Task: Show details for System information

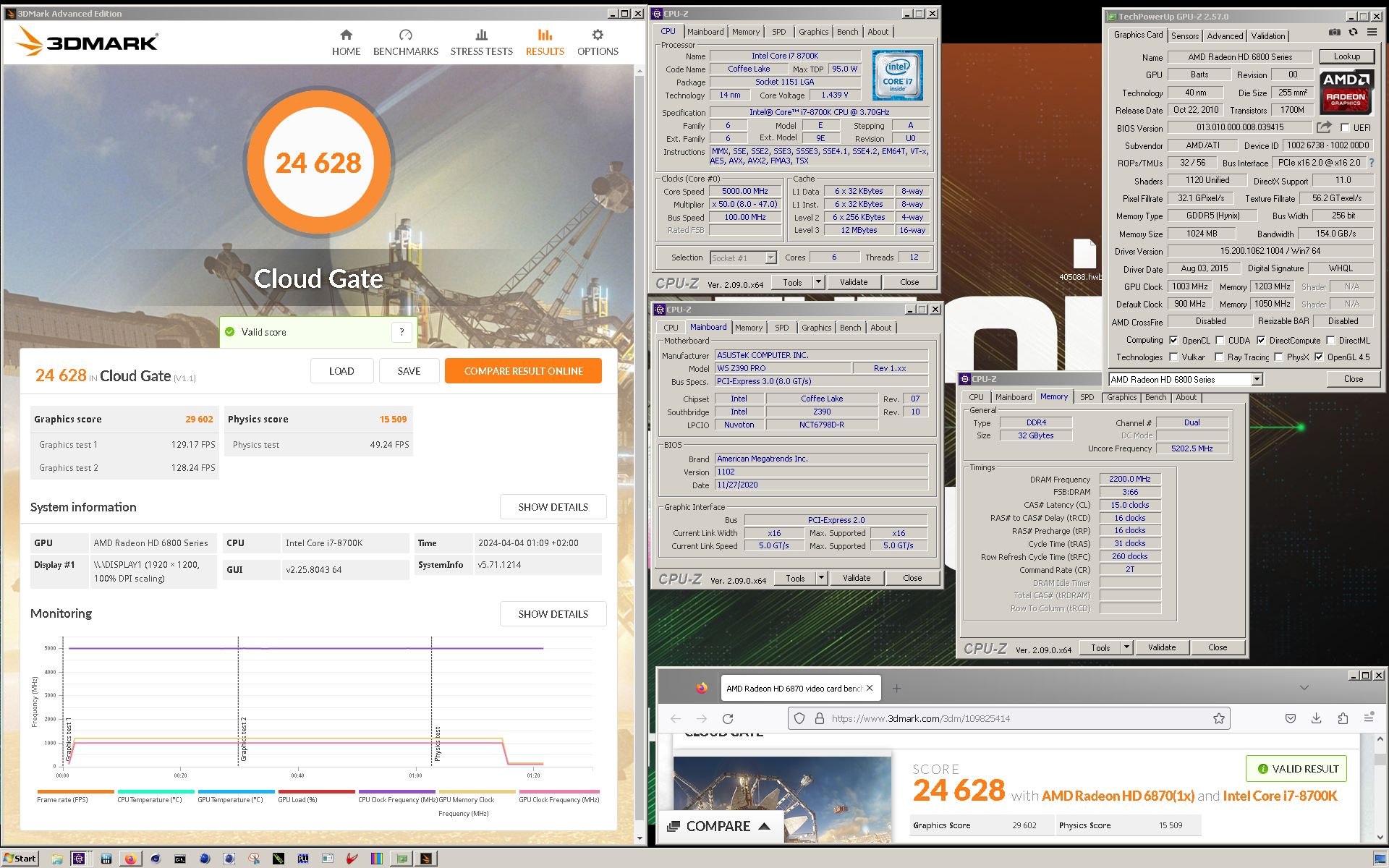Action: coord(553,507)
